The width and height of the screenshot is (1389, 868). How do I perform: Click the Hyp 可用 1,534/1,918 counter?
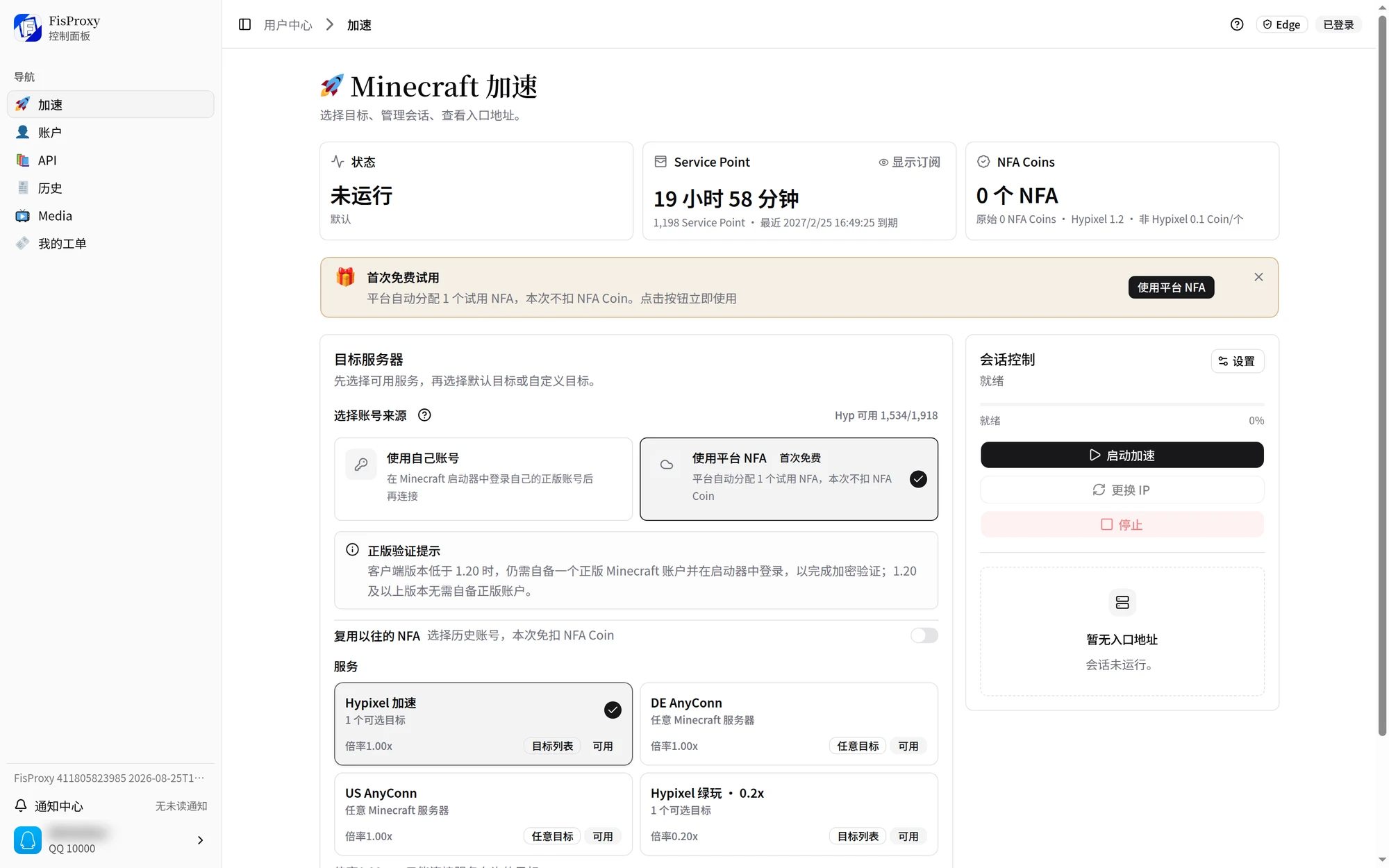(886, 415)
